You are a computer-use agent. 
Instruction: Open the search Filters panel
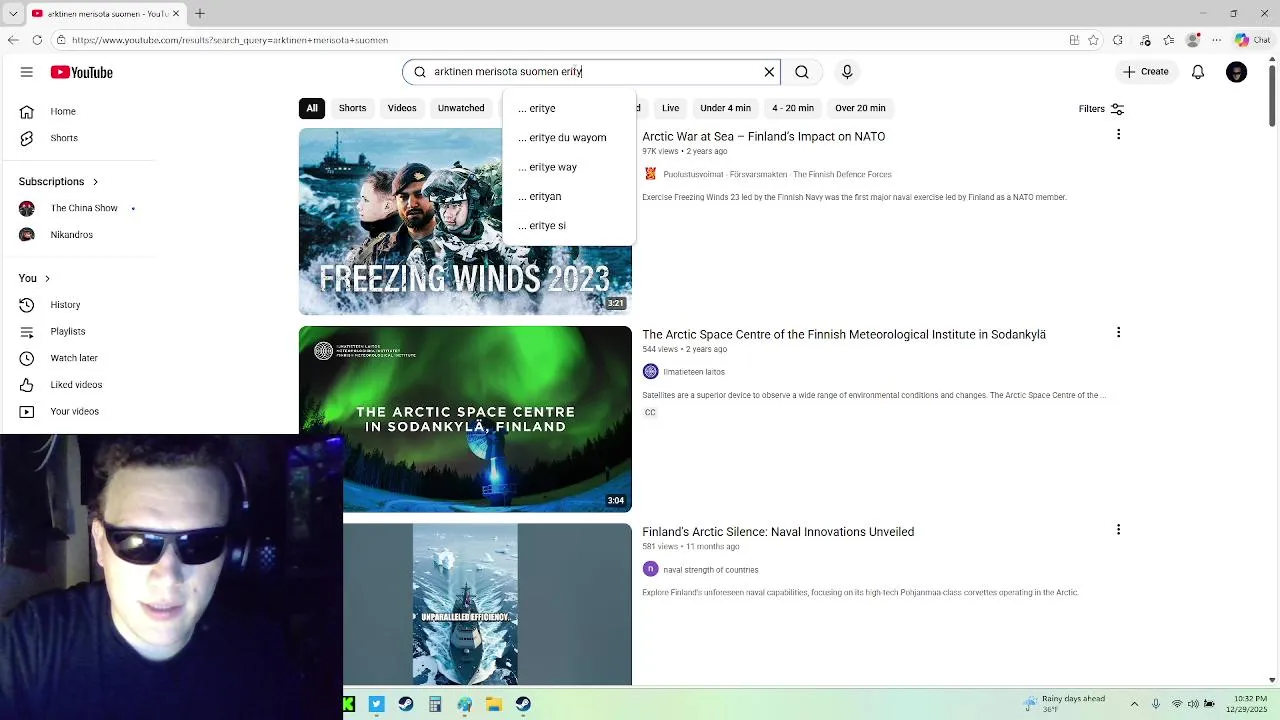pos(1101,108)
